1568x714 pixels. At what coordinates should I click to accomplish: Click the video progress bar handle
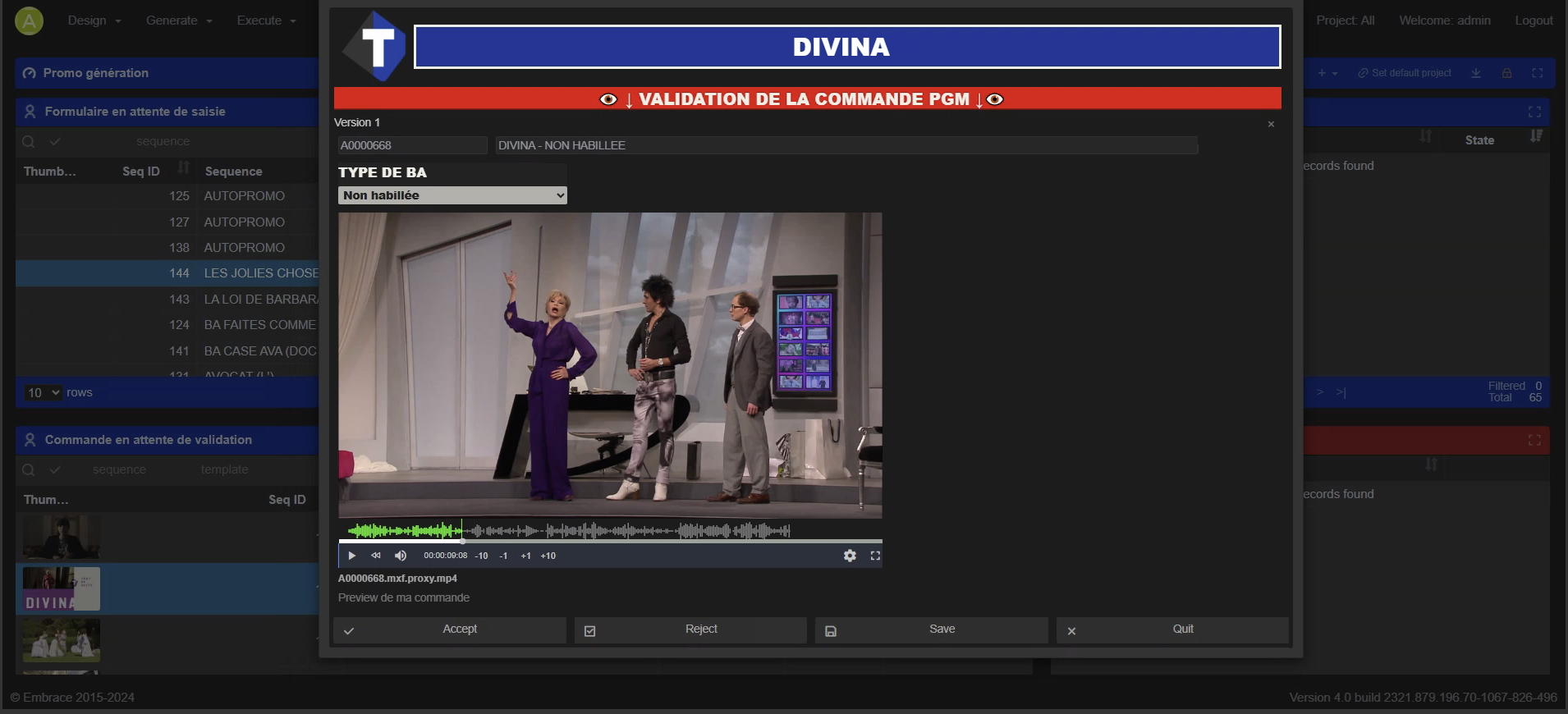pos(462,542)
